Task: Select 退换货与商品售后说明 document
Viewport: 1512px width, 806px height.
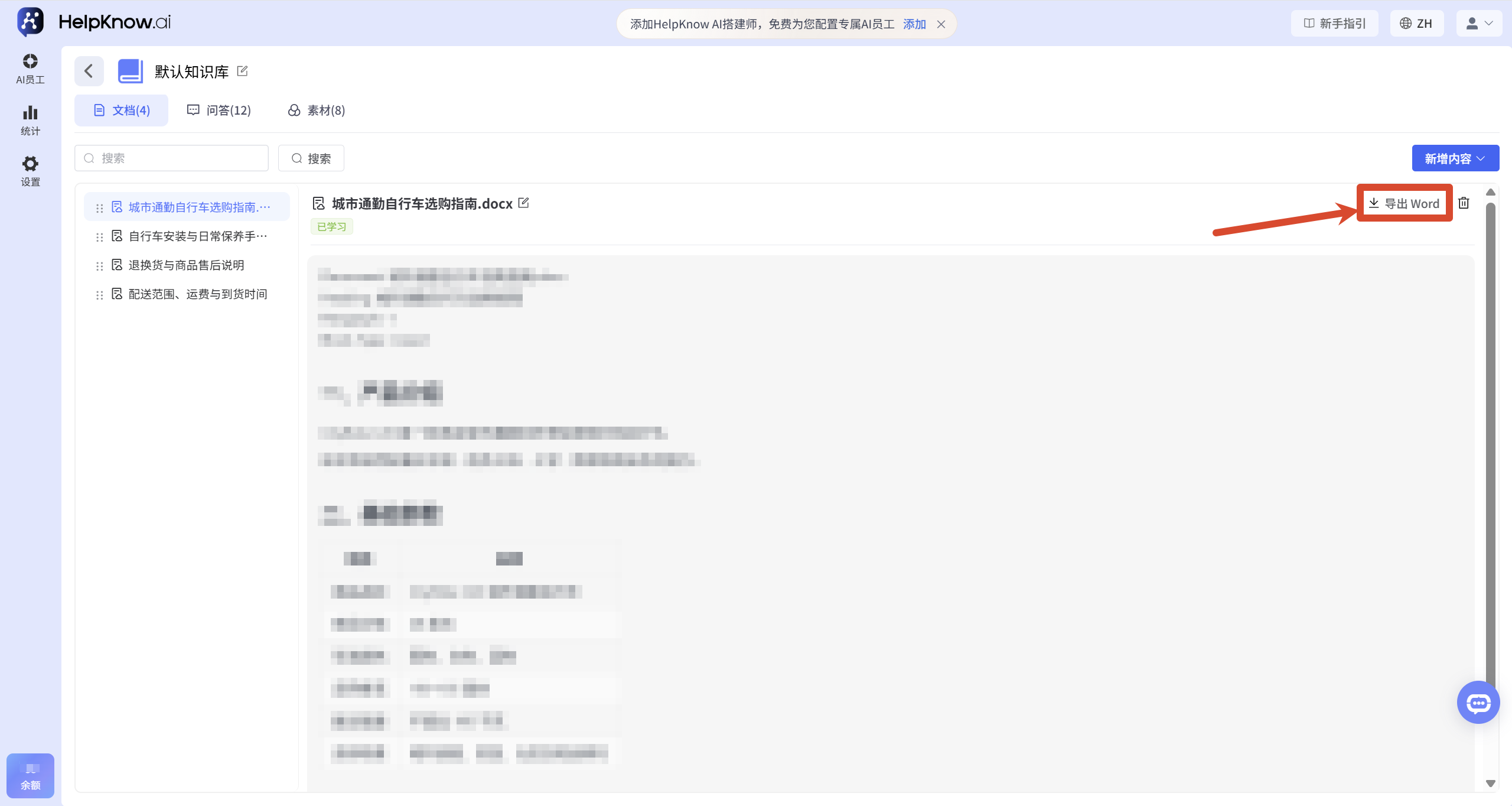Action: 187,265
